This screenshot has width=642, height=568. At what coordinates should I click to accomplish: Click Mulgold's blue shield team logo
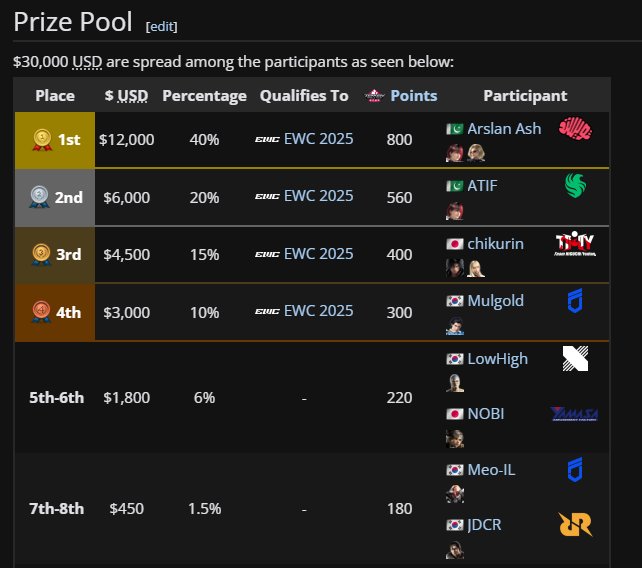[575, 301]
